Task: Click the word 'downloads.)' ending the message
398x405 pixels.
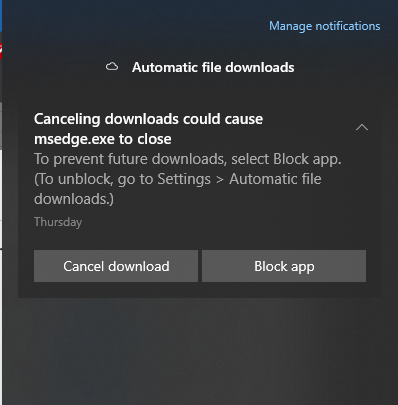Action: pyautogui.click(x=74, y=199)
